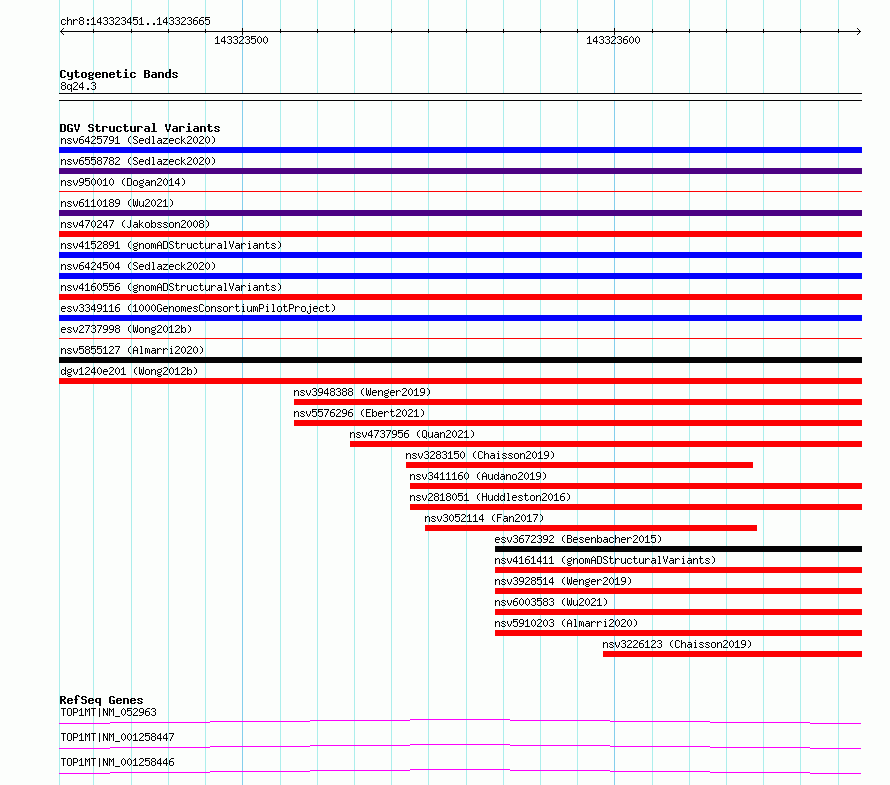Click the purple bar under nsv6558782
This screenshot has height=785, width=890.
pyautogui.click(x=460, y=171)
